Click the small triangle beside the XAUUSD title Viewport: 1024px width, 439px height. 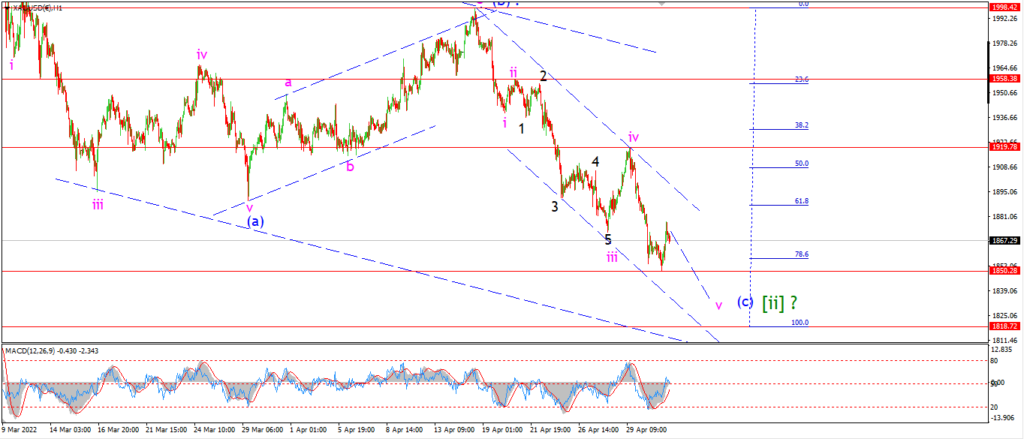pyautogui.click(x=6, y=6)
